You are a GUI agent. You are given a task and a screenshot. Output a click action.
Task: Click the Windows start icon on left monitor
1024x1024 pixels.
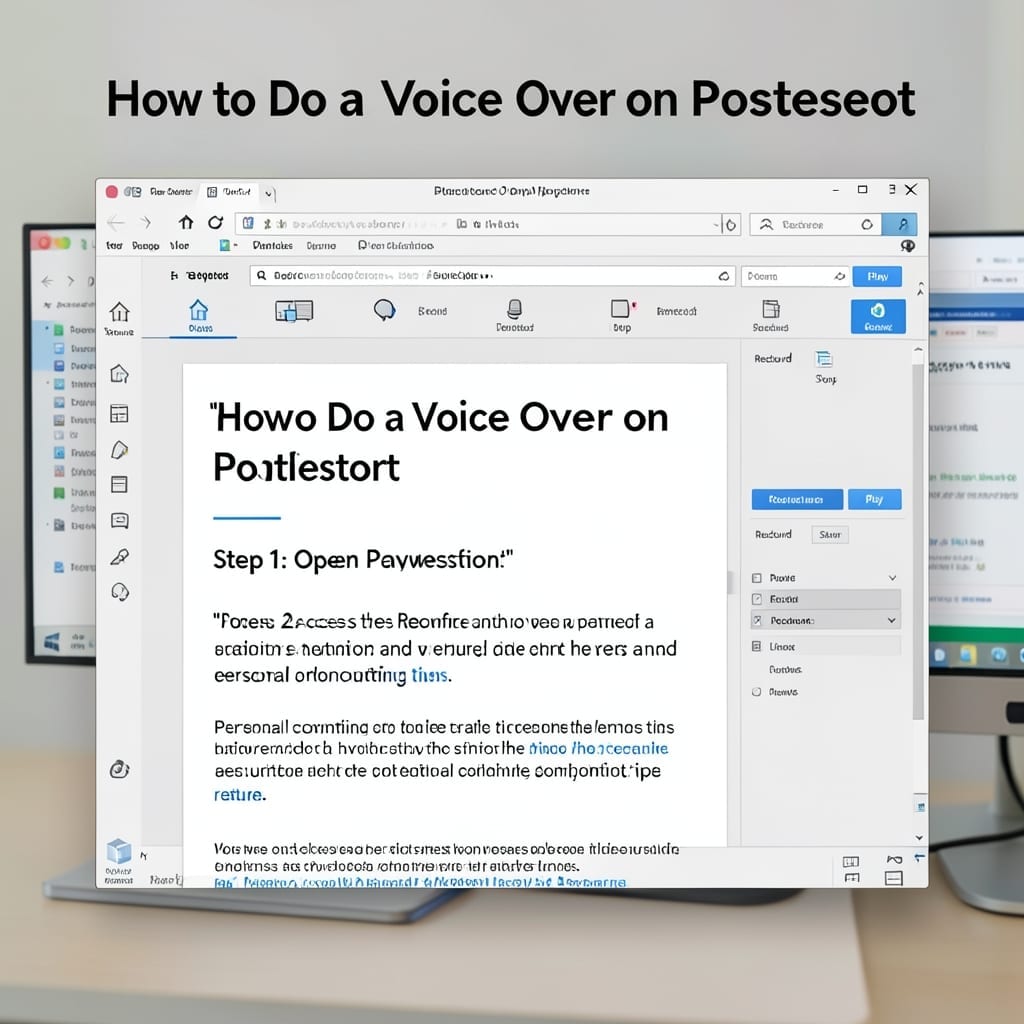(52, 641)
